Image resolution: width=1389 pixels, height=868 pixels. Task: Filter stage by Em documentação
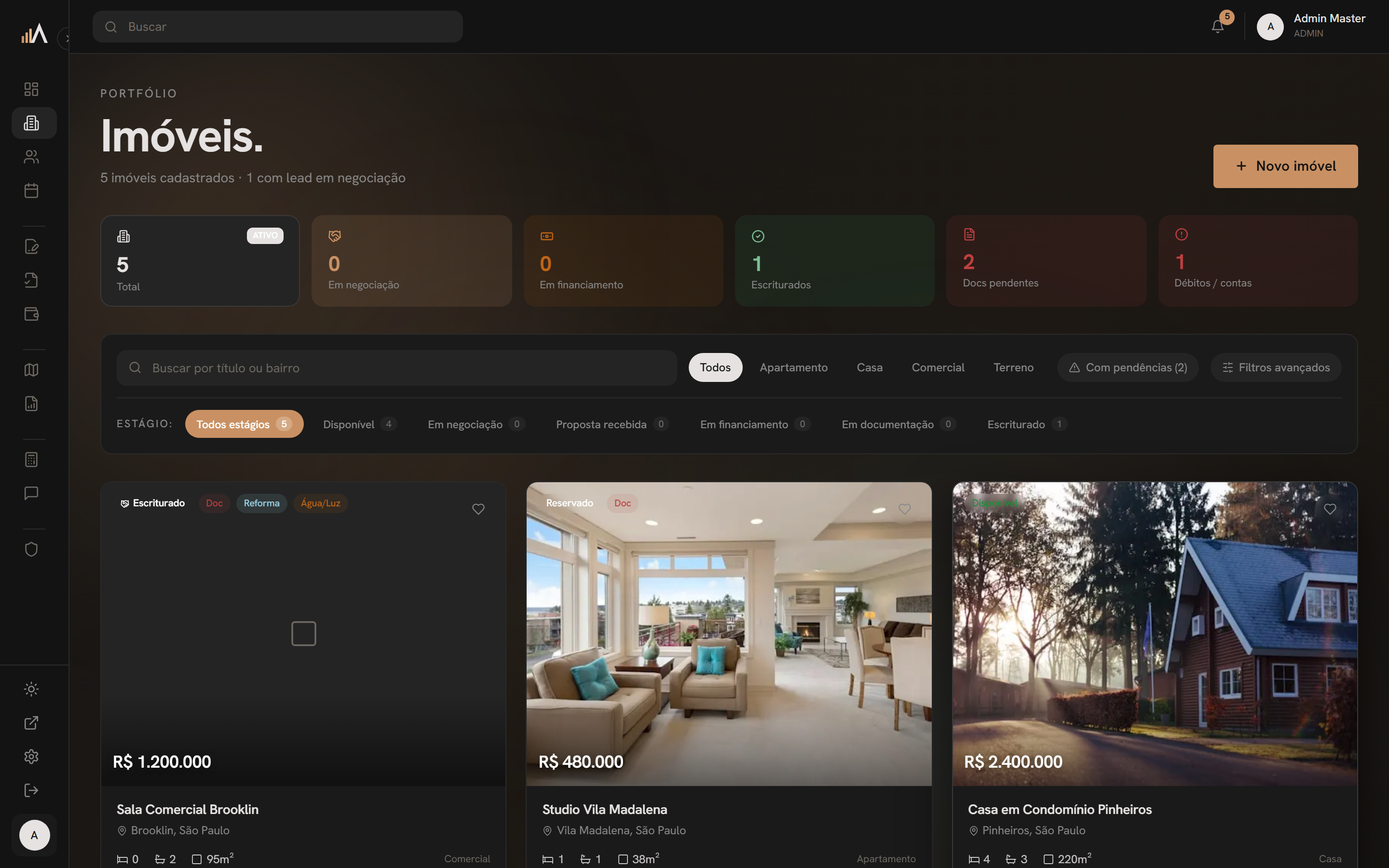click(x=899, y=424)
